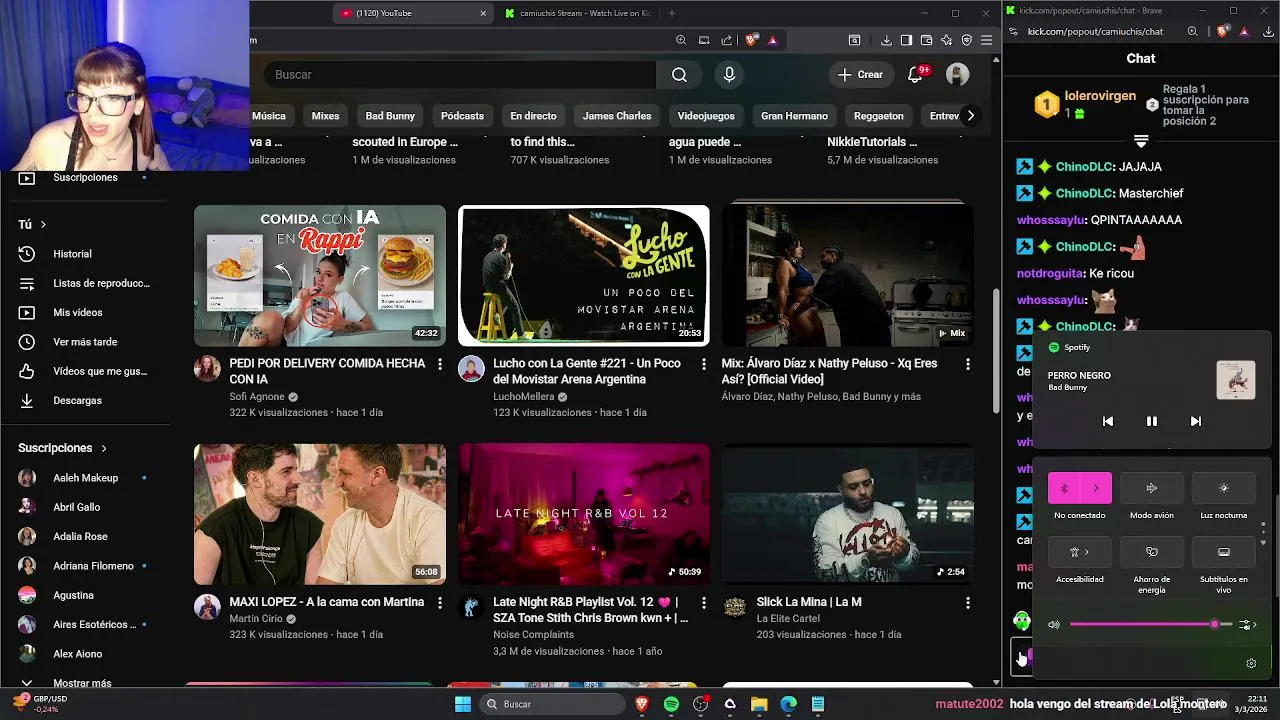1280x720 pixels.
Task: Skip to next Spotify track
Action: click(x=1196, y=421)
